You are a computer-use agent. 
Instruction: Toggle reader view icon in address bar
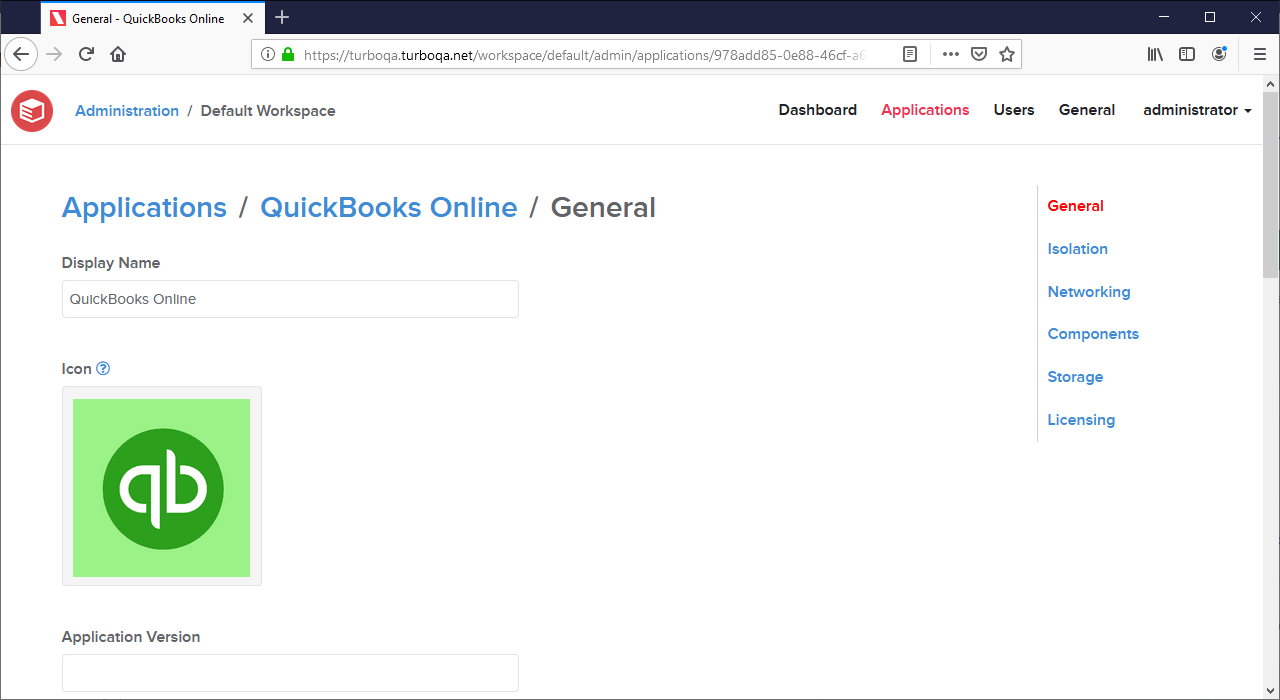tap(910, 55)
